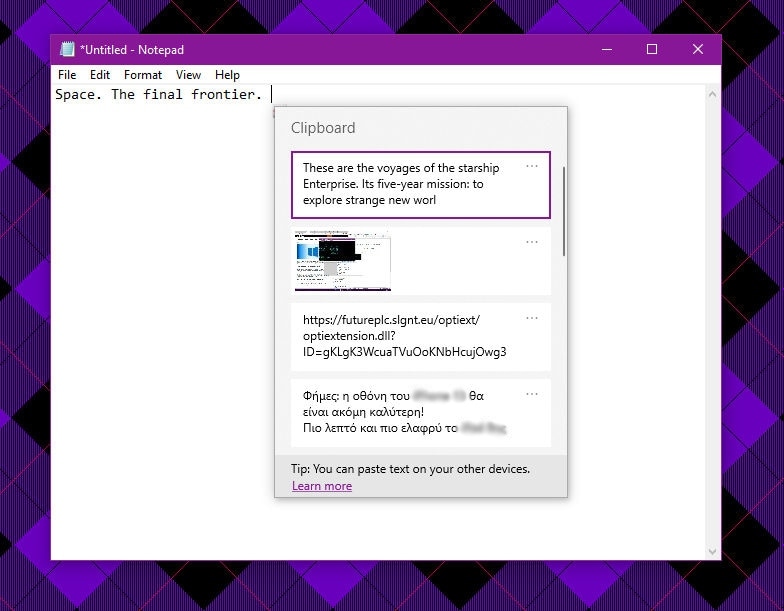
Task: Click Notepad's scroll down arrow
Action: coord(713,551)
